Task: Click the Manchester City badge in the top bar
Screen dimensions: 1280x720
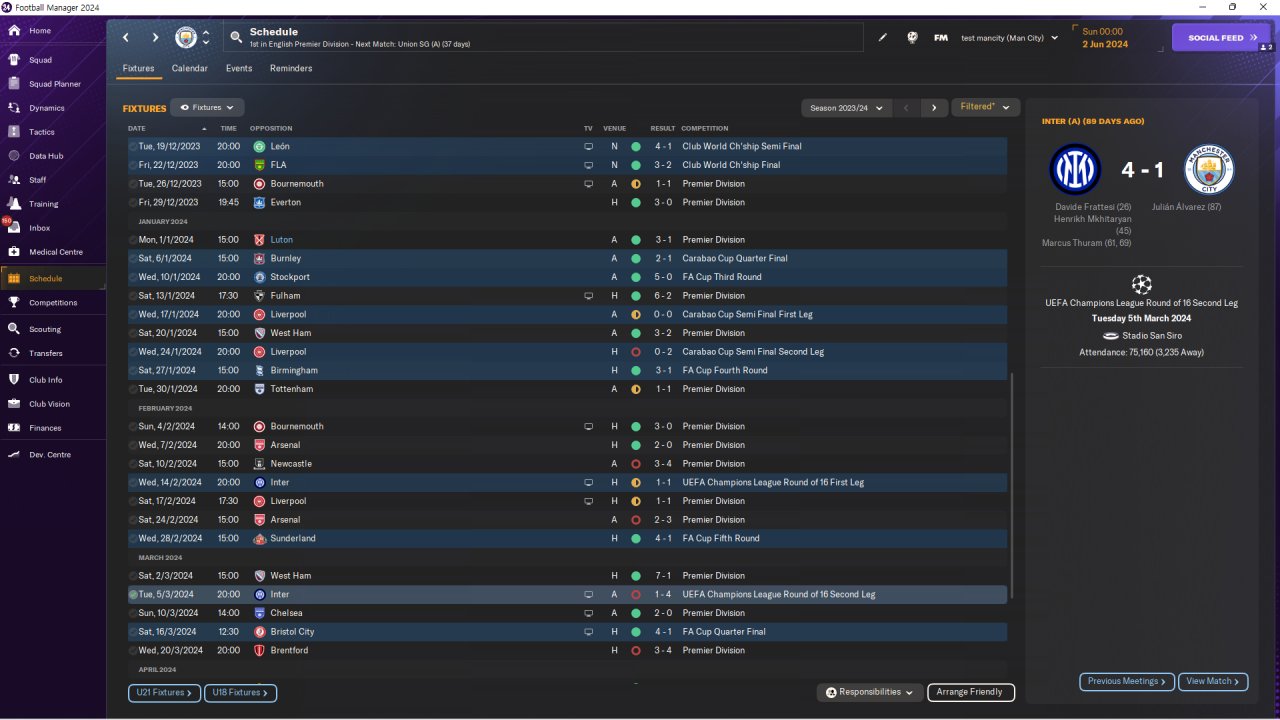Action: click(x=186, y=38)
